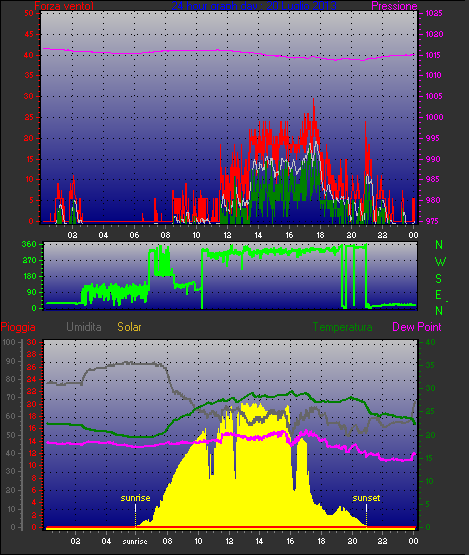The image size is (469, 555).
Task: Select the Umidita legend label
Action: [84, 327]
